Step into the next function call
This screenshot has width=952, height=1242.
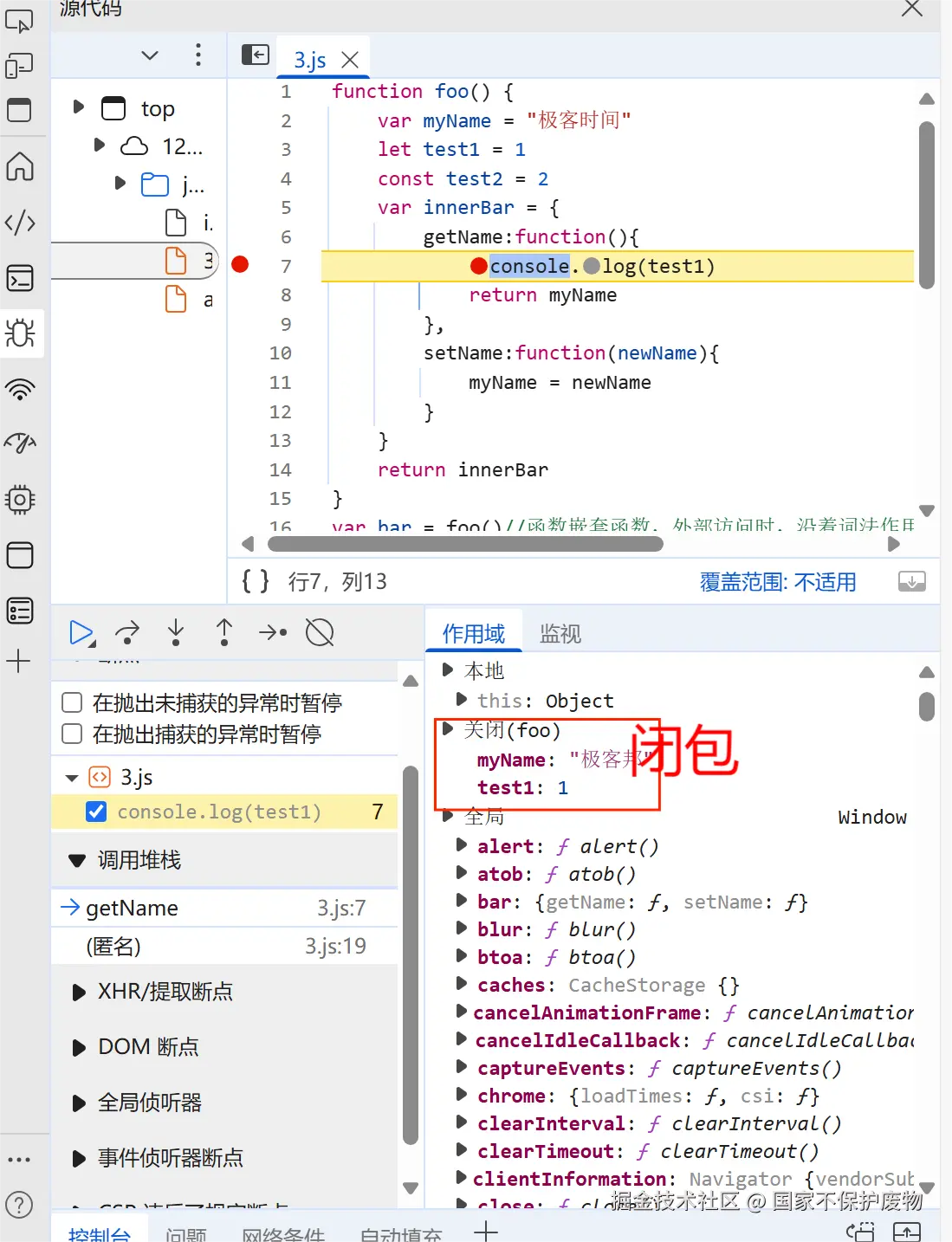176,632
